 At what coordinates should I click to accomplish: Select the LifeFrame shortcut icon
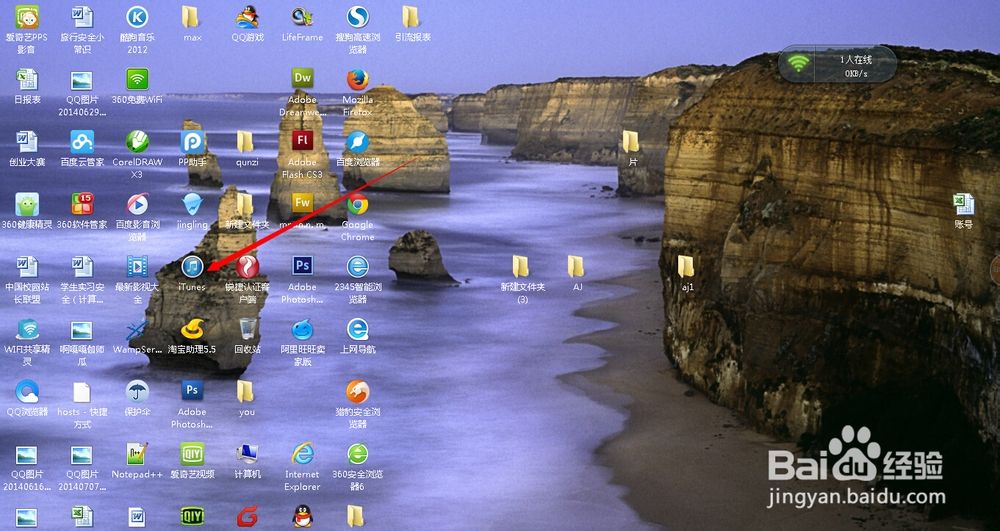pos(302,17)
